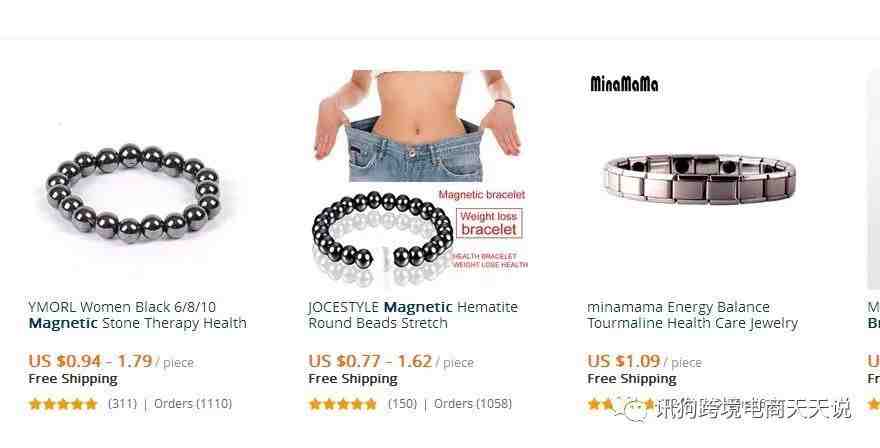The image size is (880, 448).
Task: View the (150) reviews for JOCESTYLE bracelet
Action: (402, 404)
